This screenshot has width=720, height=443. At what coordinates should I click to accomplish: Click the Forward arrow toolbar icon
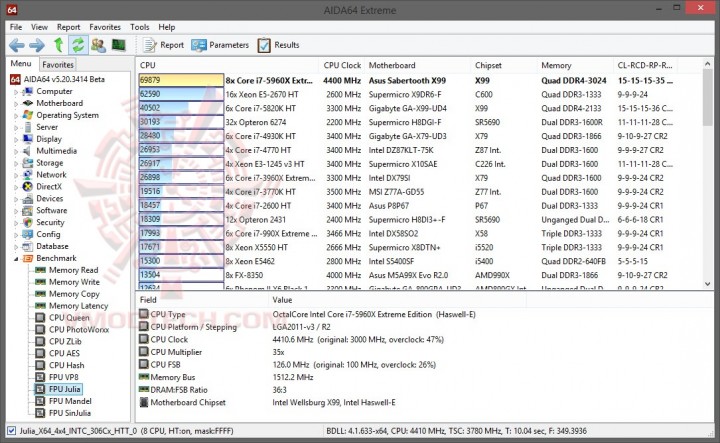37,45
